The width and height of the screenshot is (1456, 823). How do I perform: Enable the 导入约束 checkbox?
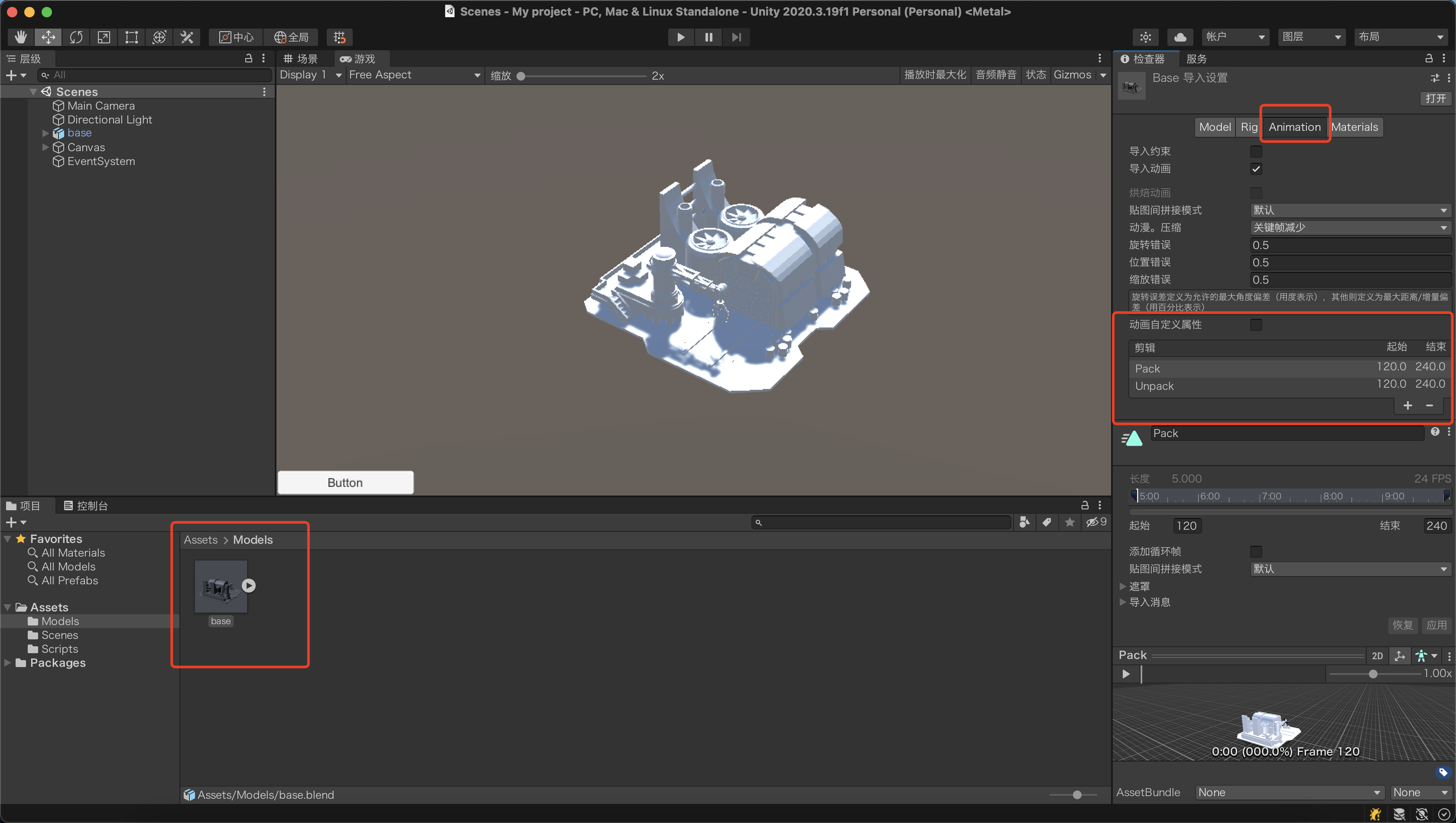coord(1256,152)
